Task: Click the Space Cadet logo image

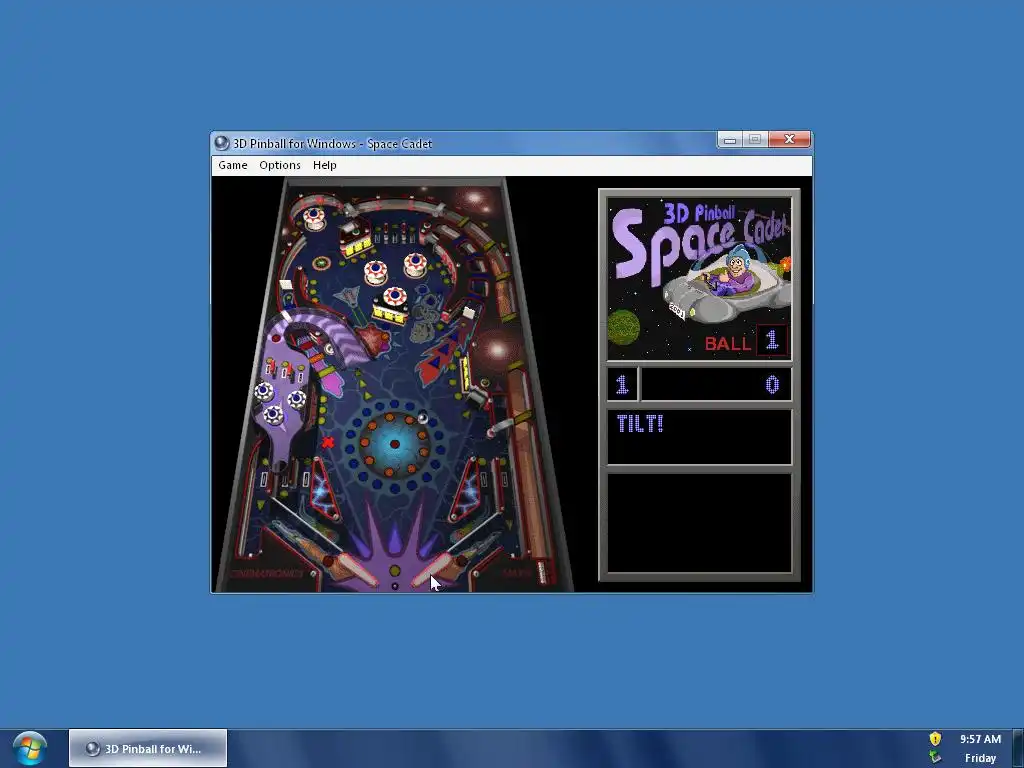Action: (x=699, y=279)
